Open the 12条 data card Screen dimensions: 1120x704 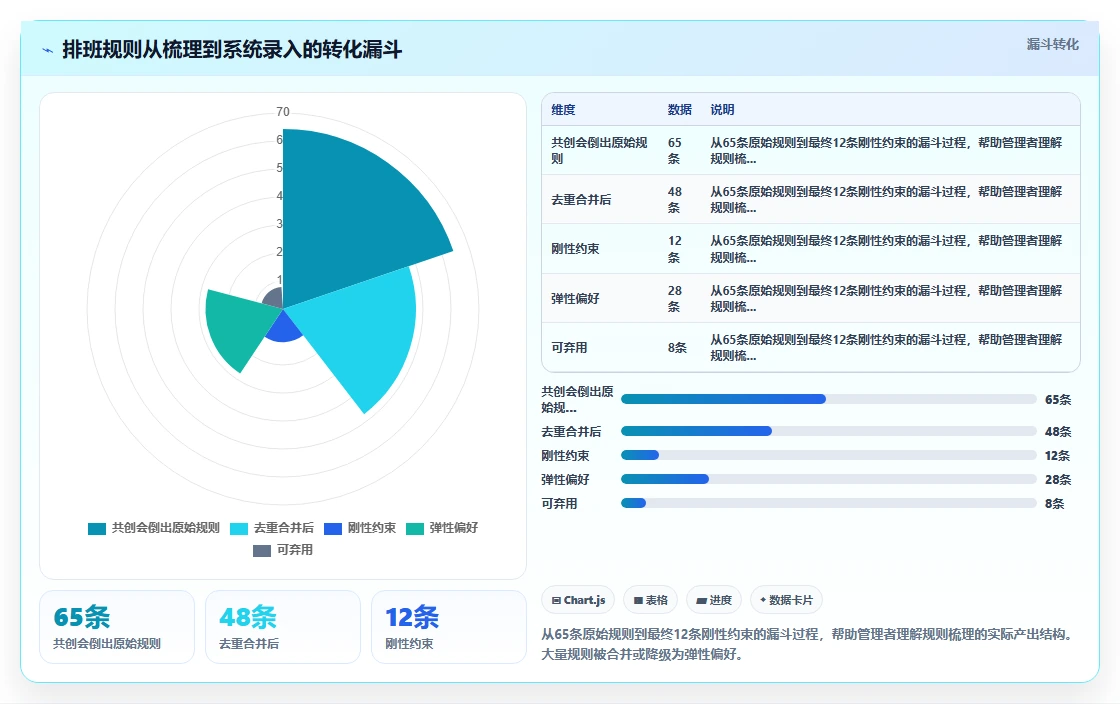coord(449,627)
